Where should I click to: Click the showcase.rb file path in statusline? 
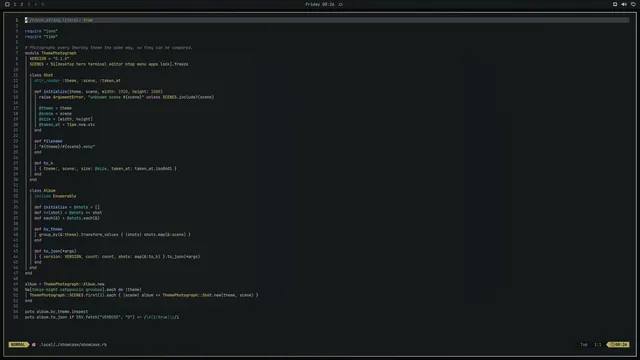73,344
